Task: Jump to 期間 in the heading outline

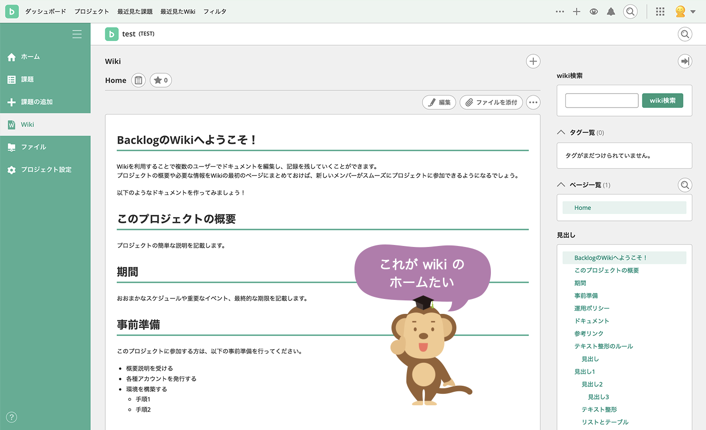Action: tap(580, 283)
